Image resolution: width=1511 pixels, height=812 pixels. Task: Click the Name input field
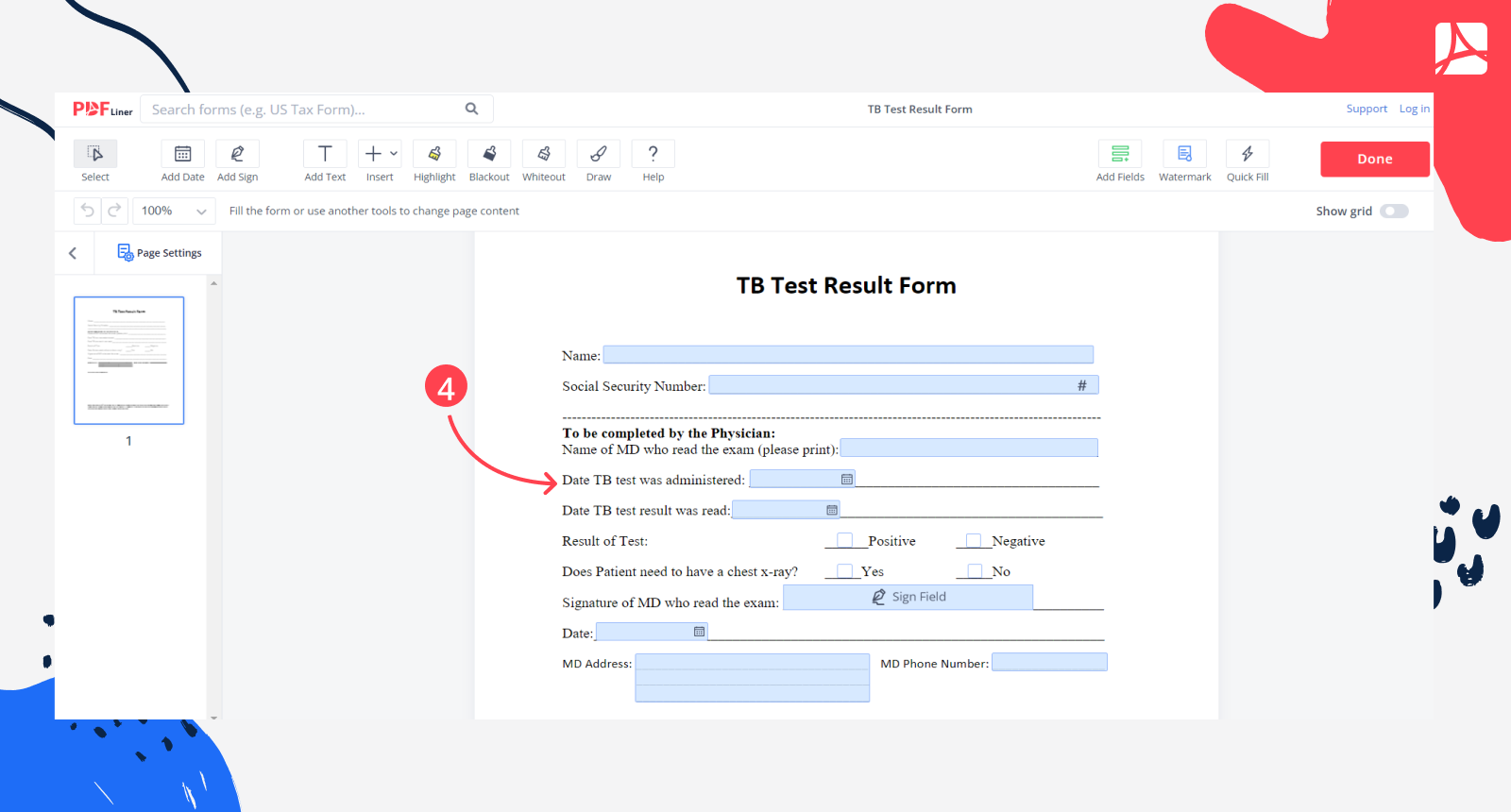click(x=848, y=355)
